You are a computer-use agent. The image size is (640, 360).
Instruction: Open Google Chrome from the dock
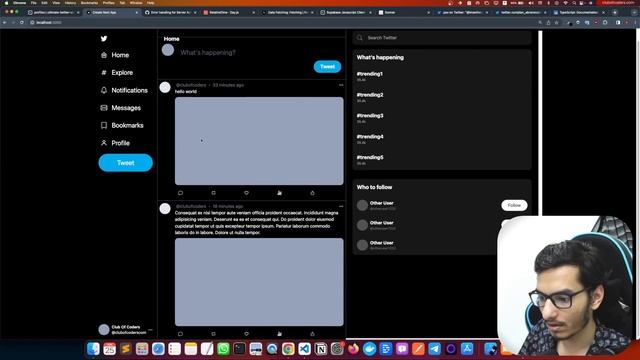(x=288, y=349)
